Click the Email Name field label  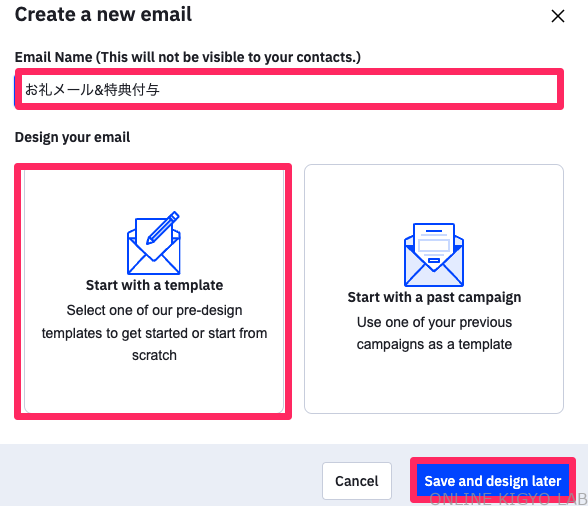188,57
